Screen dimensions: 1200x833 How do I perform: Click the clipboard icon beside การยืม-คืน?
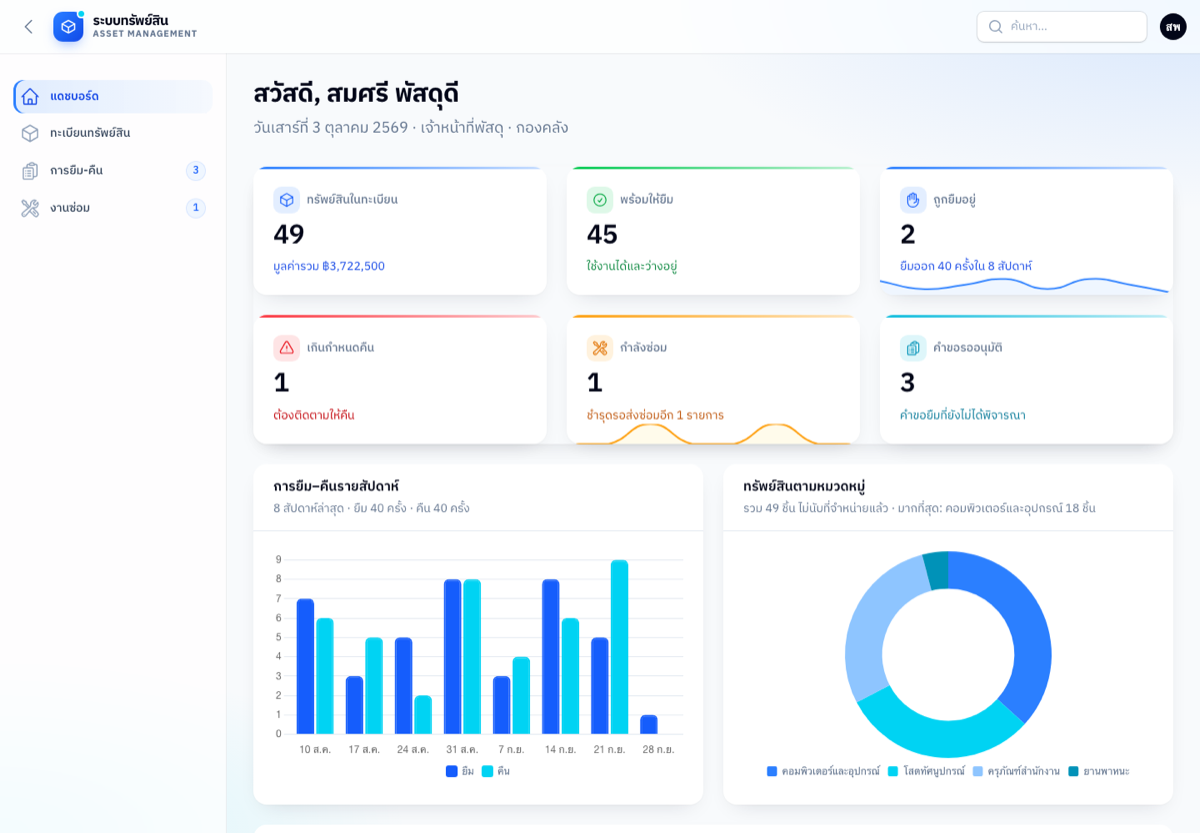[x=30, y=171]
